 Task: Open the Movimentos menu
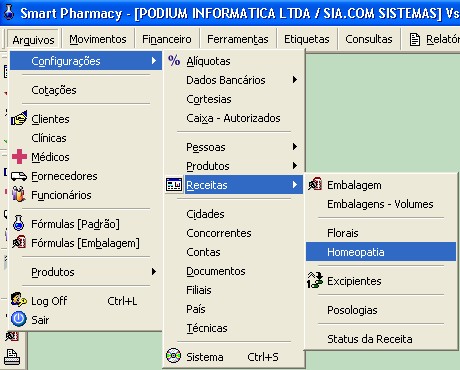click(98, 39)
